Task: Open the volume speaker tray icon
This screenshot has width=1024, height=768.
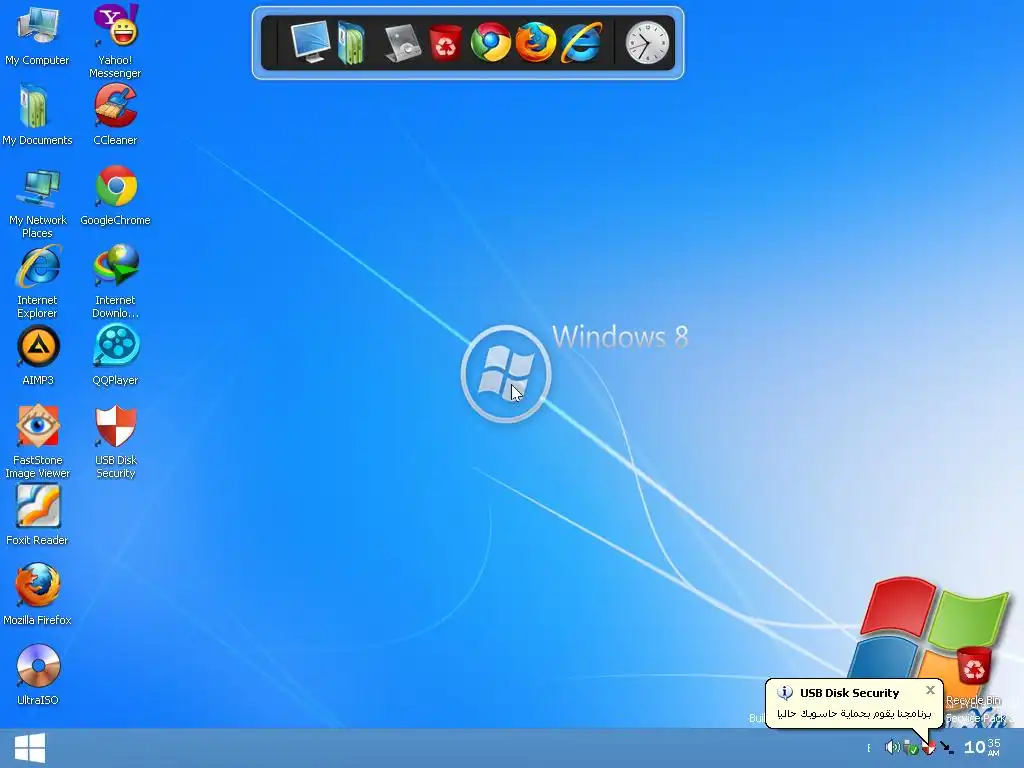Action: (x=891, y=747)
